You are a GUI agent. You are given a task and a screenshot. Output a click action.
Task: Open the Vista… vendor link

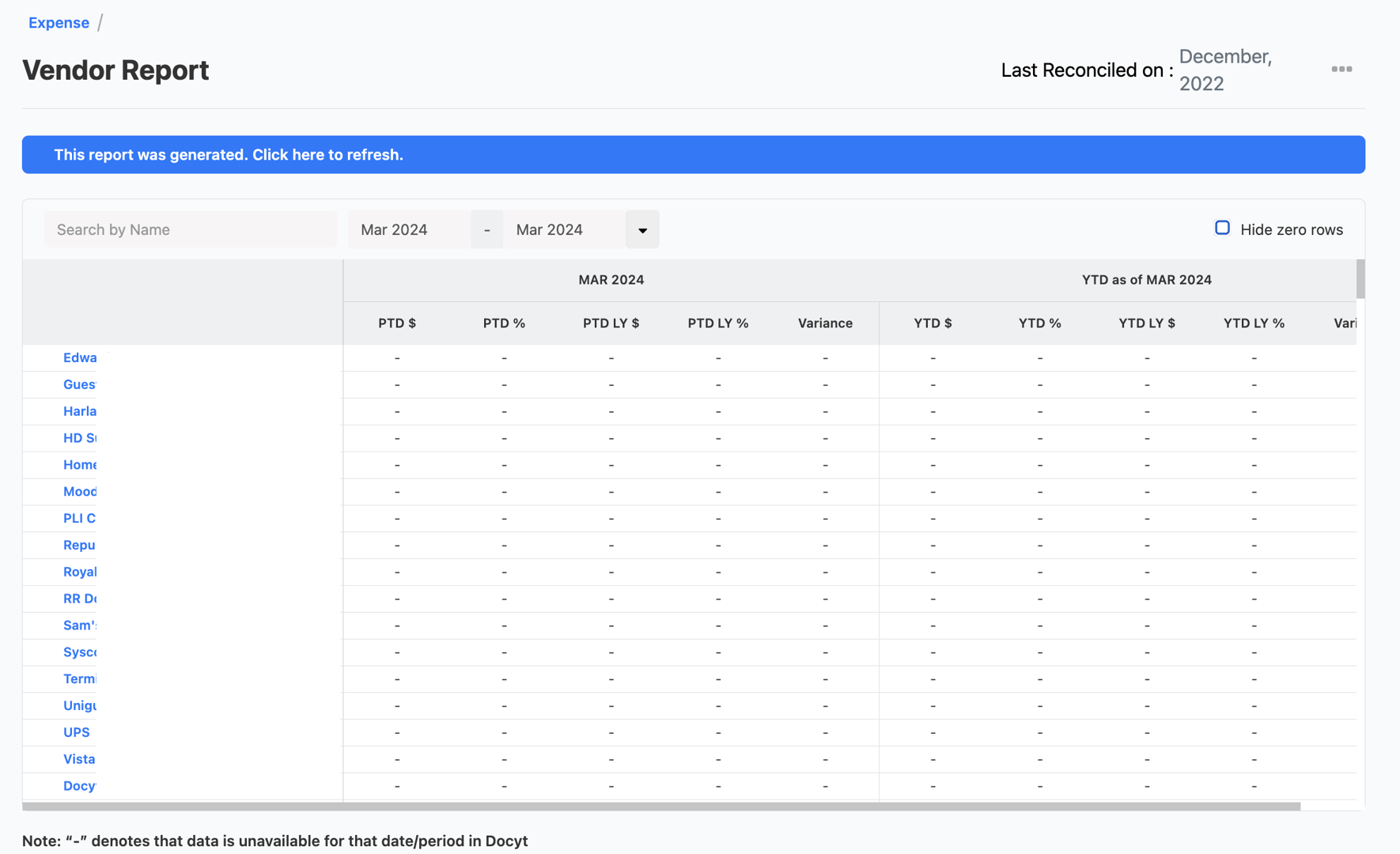click(79, 760)
